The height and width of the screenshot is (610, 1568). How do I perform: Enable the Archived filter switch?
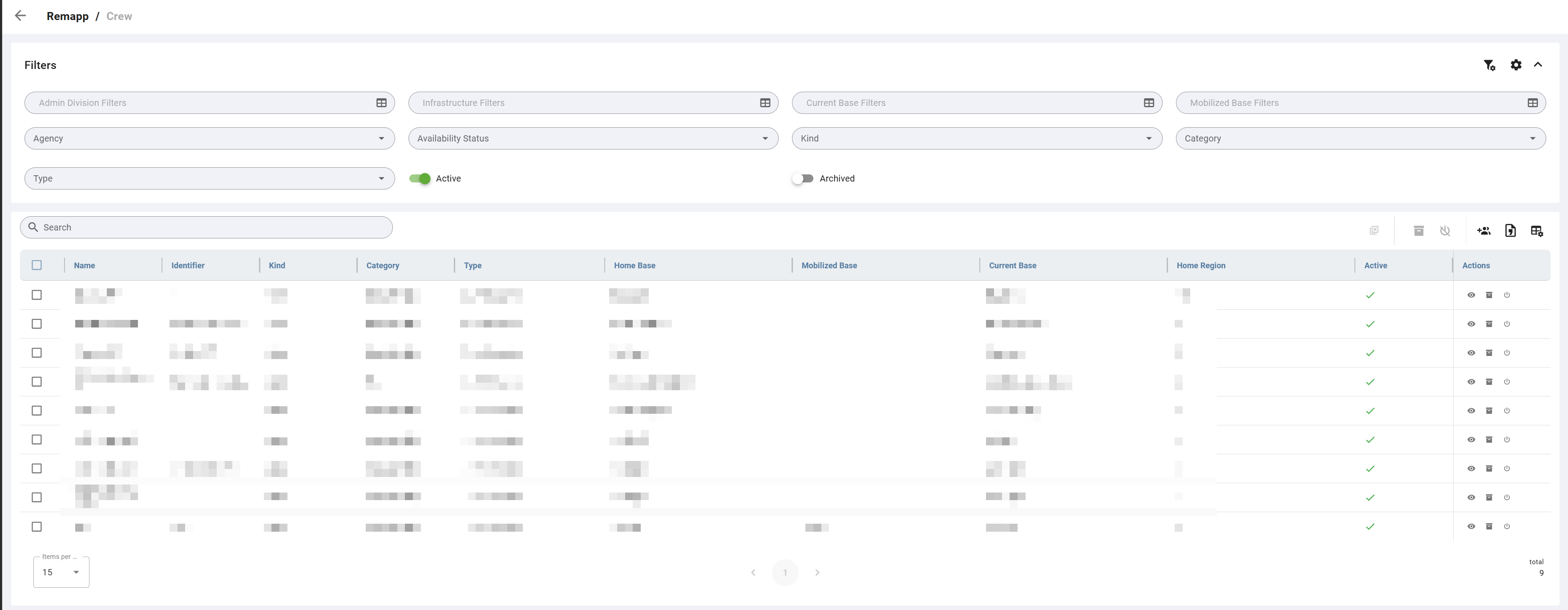(x=802, y=178)
